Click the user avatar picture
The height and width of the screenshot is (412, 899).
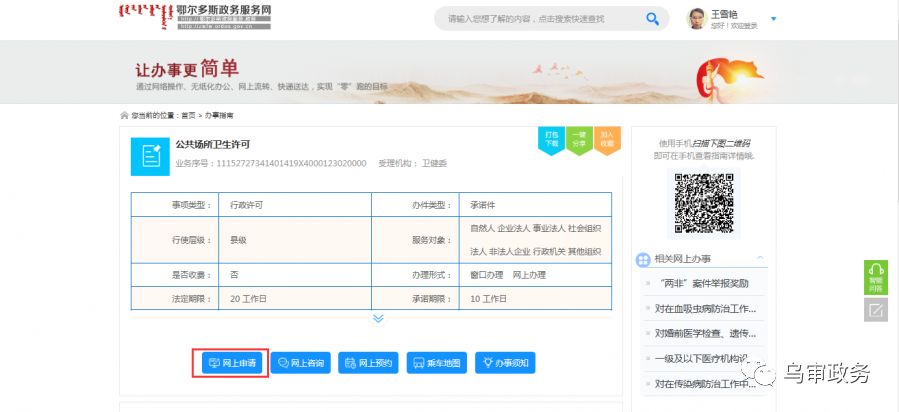(x=697, y=18)
